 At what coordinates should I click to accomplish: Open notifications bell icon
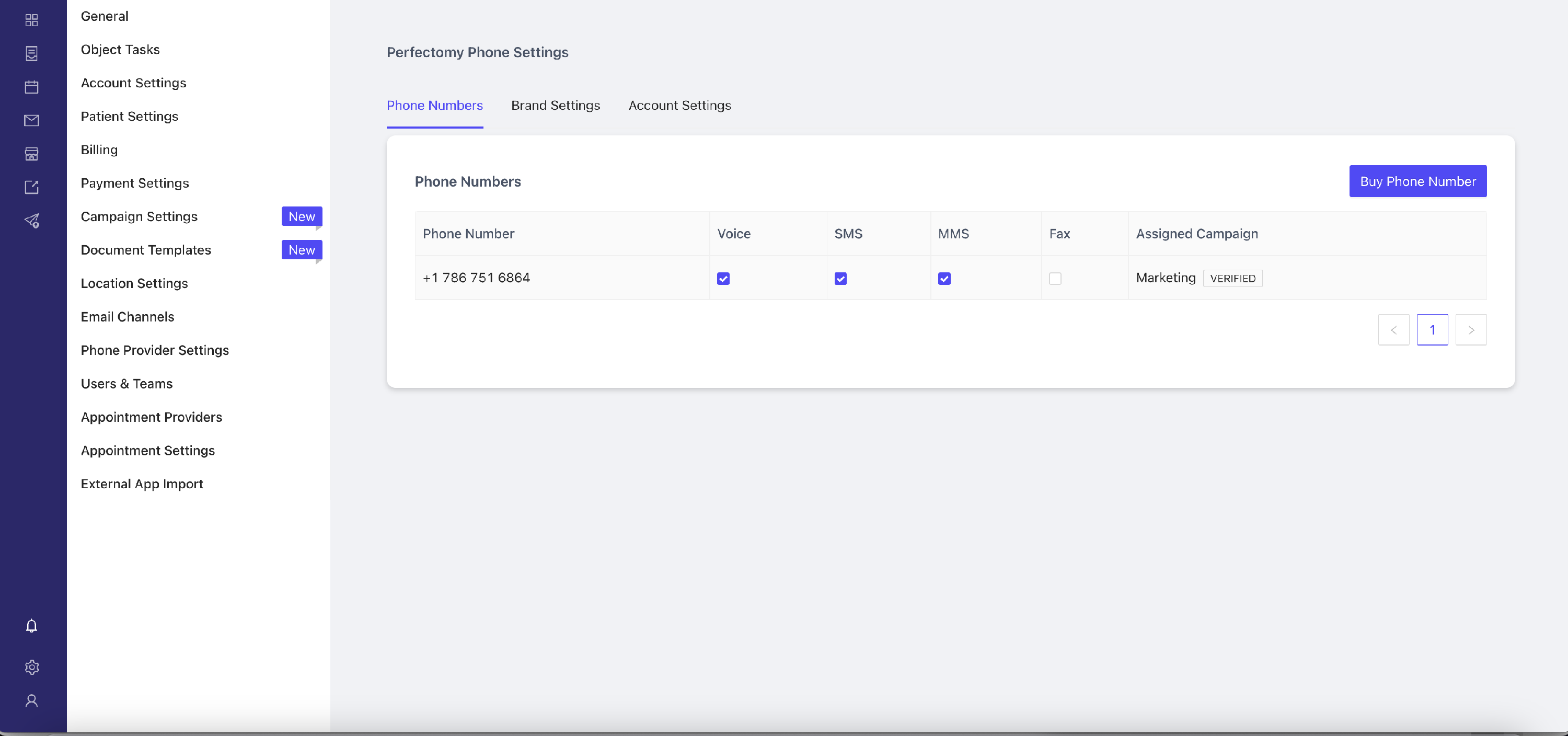point(32,626)
